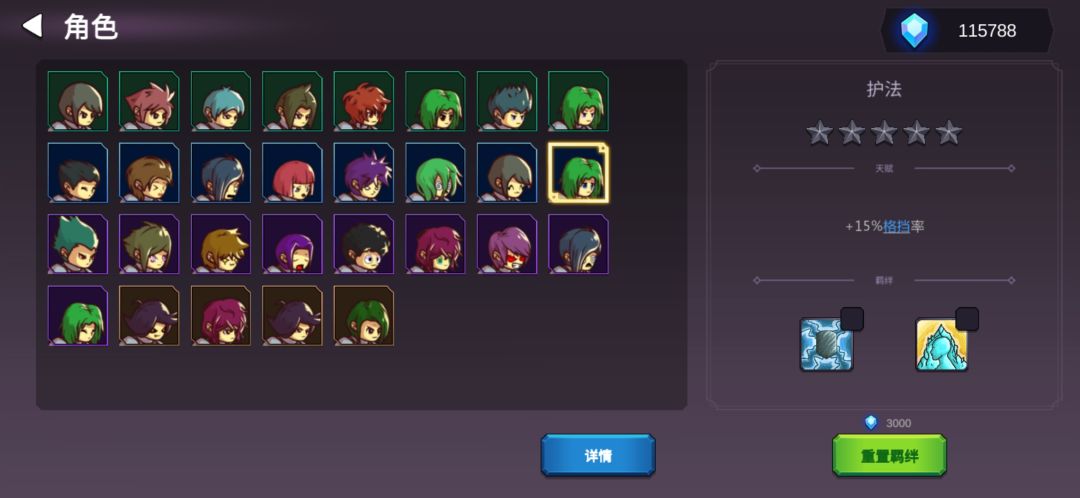The height and width of the screenshot is (498, 1080).
Task: Choose the dark green-haired character, brown frame
Action: [x=364, y=315]
